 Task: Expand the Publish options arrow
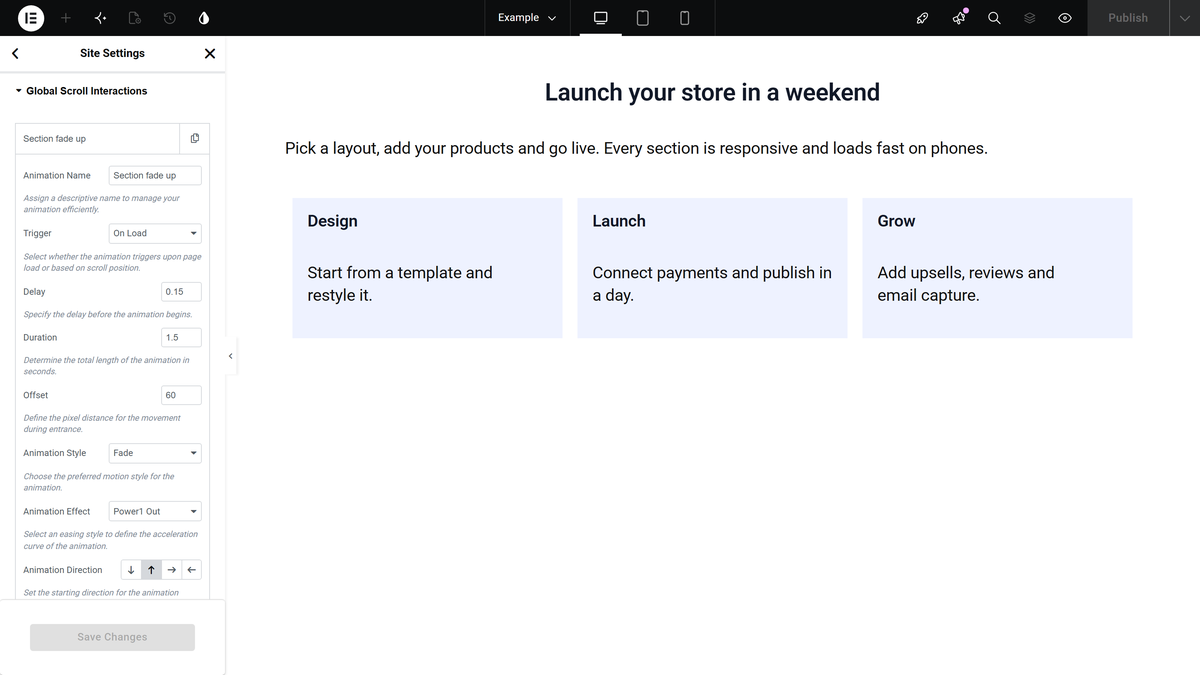coord(1185,18)
